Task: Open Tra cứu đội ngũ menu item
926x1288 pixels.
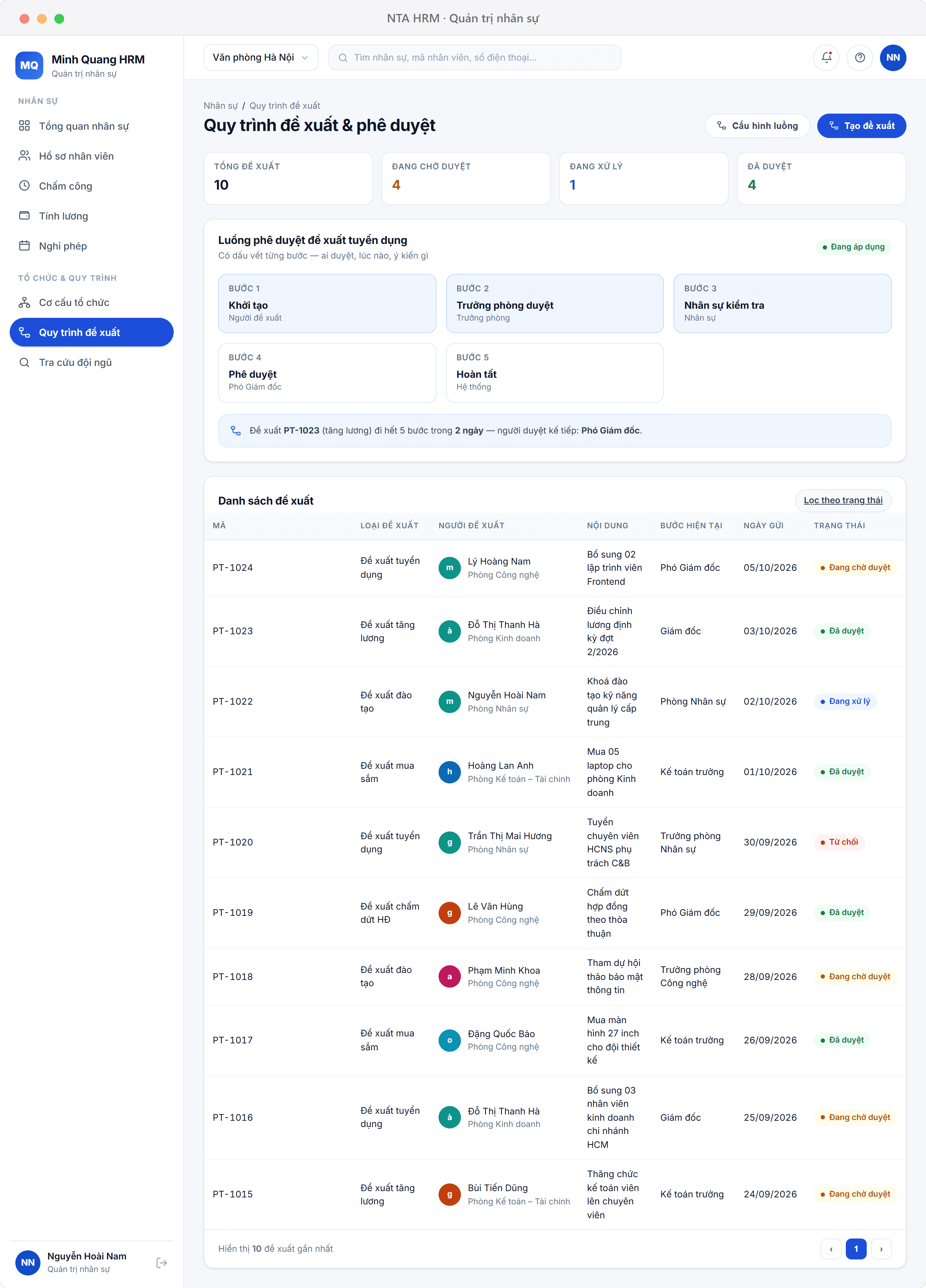Action: [91, 362]
